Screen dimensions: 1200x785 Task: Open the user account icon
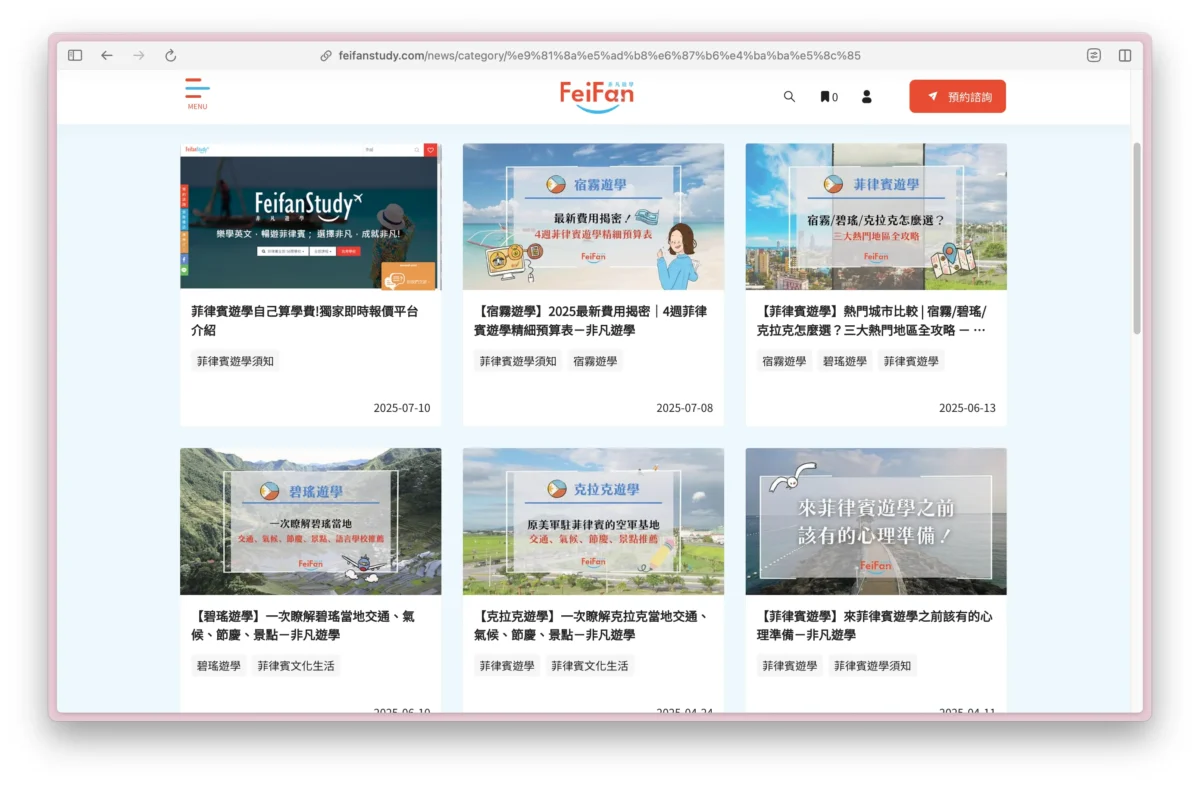(x=867, y=97)
